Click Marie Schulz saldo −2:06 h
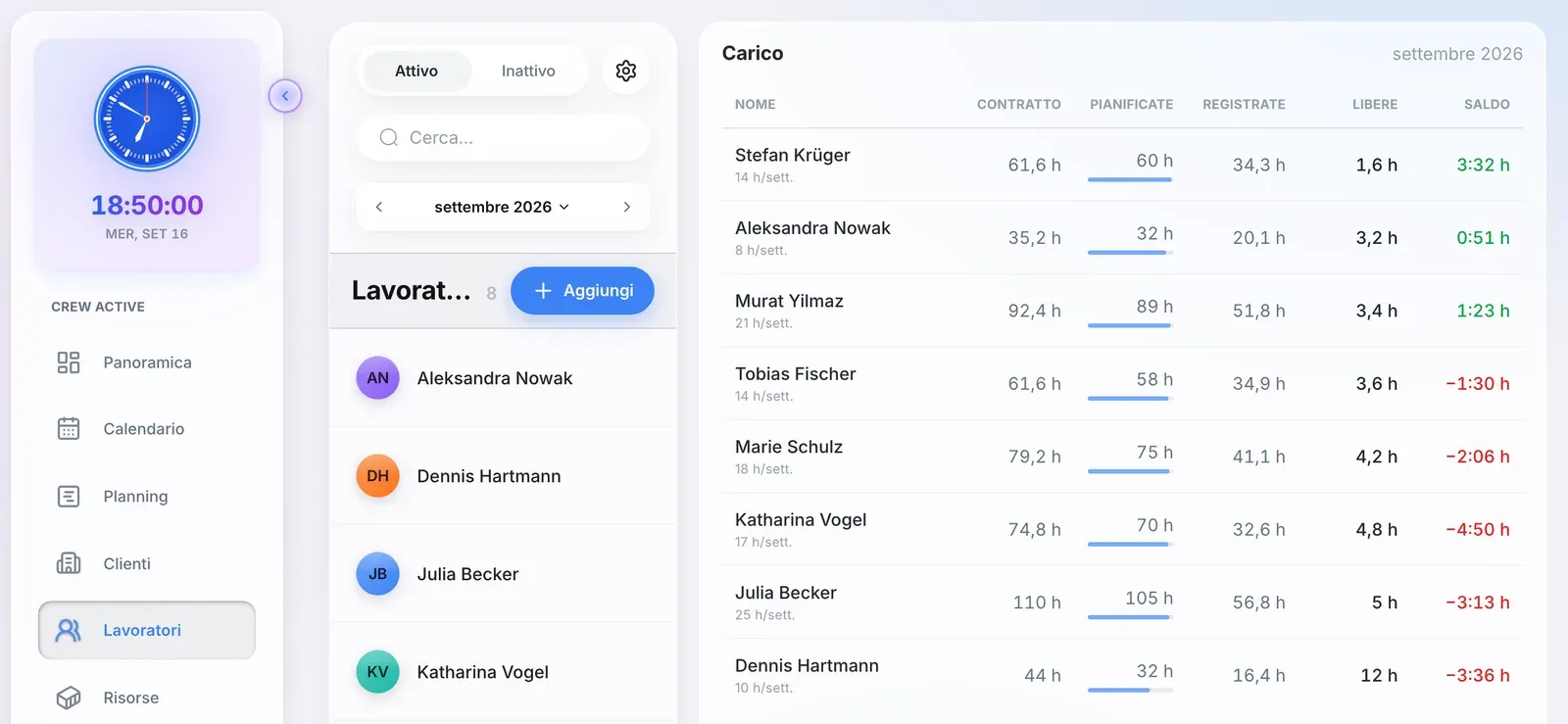 click(x=1478, y=457)
